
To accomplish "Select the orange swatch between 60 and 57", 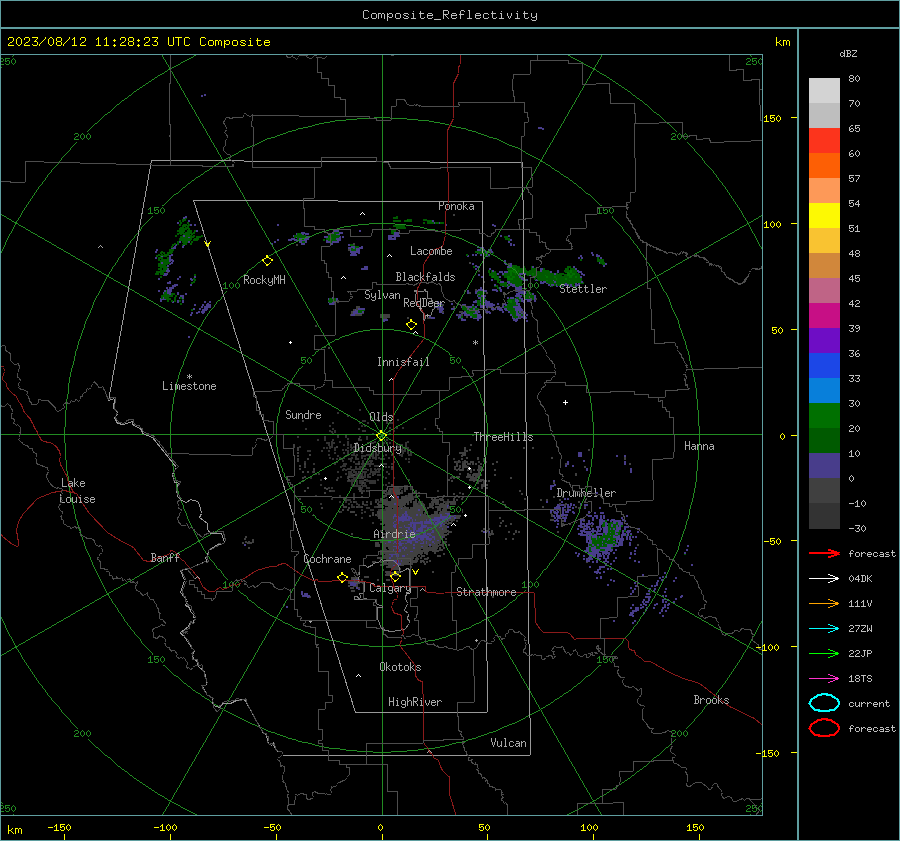I will (824, 166).
